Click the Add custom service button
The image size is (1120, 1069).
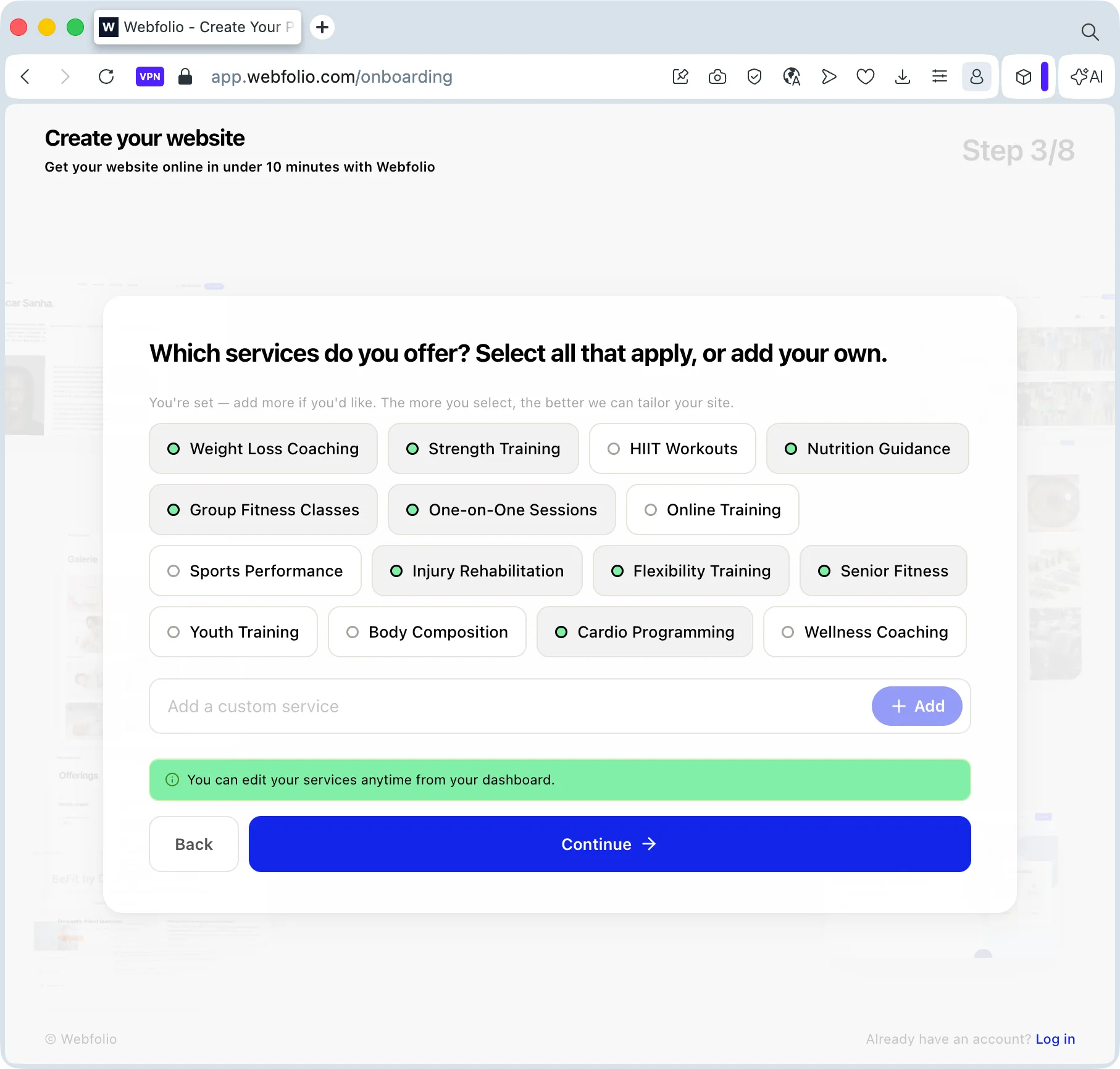click(917, 706)
